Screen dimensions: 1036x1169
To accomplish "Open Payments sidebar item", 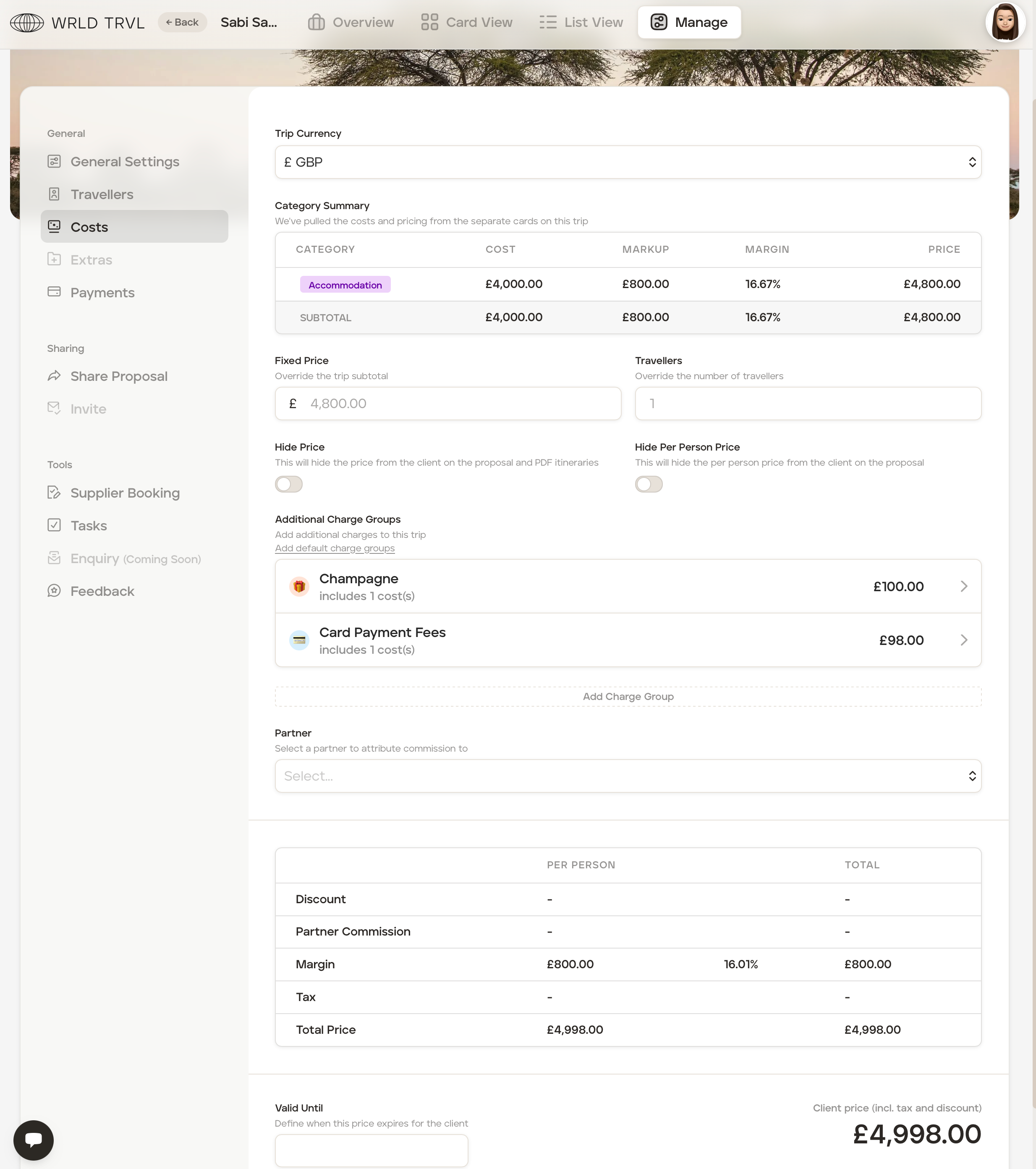I will pos(102,293).
